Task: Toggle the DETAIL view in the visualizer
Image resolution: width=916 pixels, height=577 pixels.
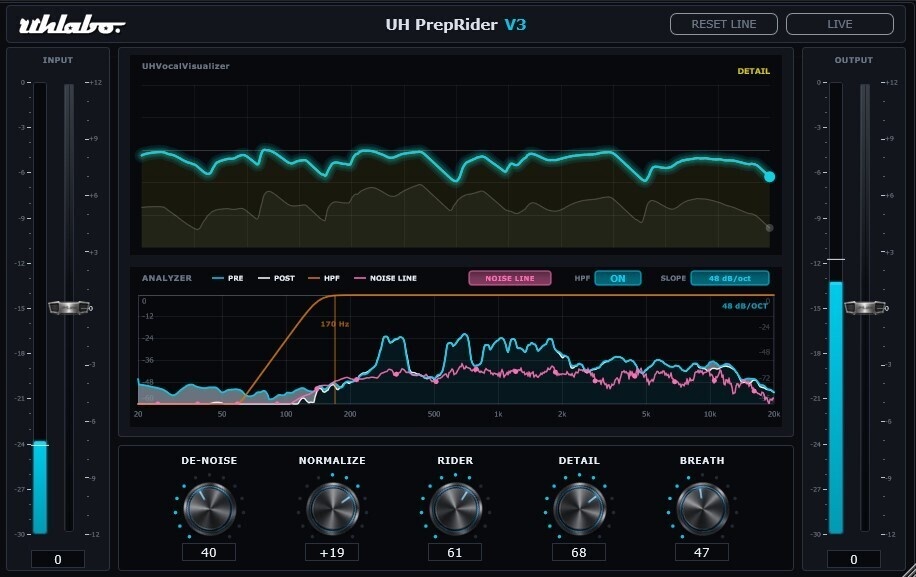Action: (753, 71)
